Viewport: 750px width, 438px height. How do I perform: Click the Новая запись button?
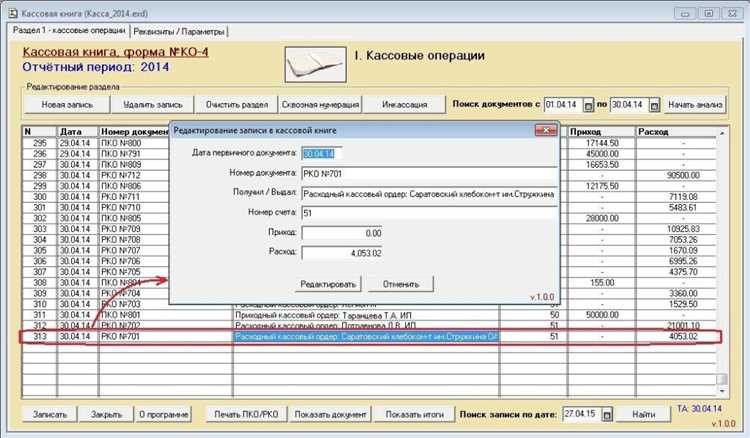click(67, 104)
